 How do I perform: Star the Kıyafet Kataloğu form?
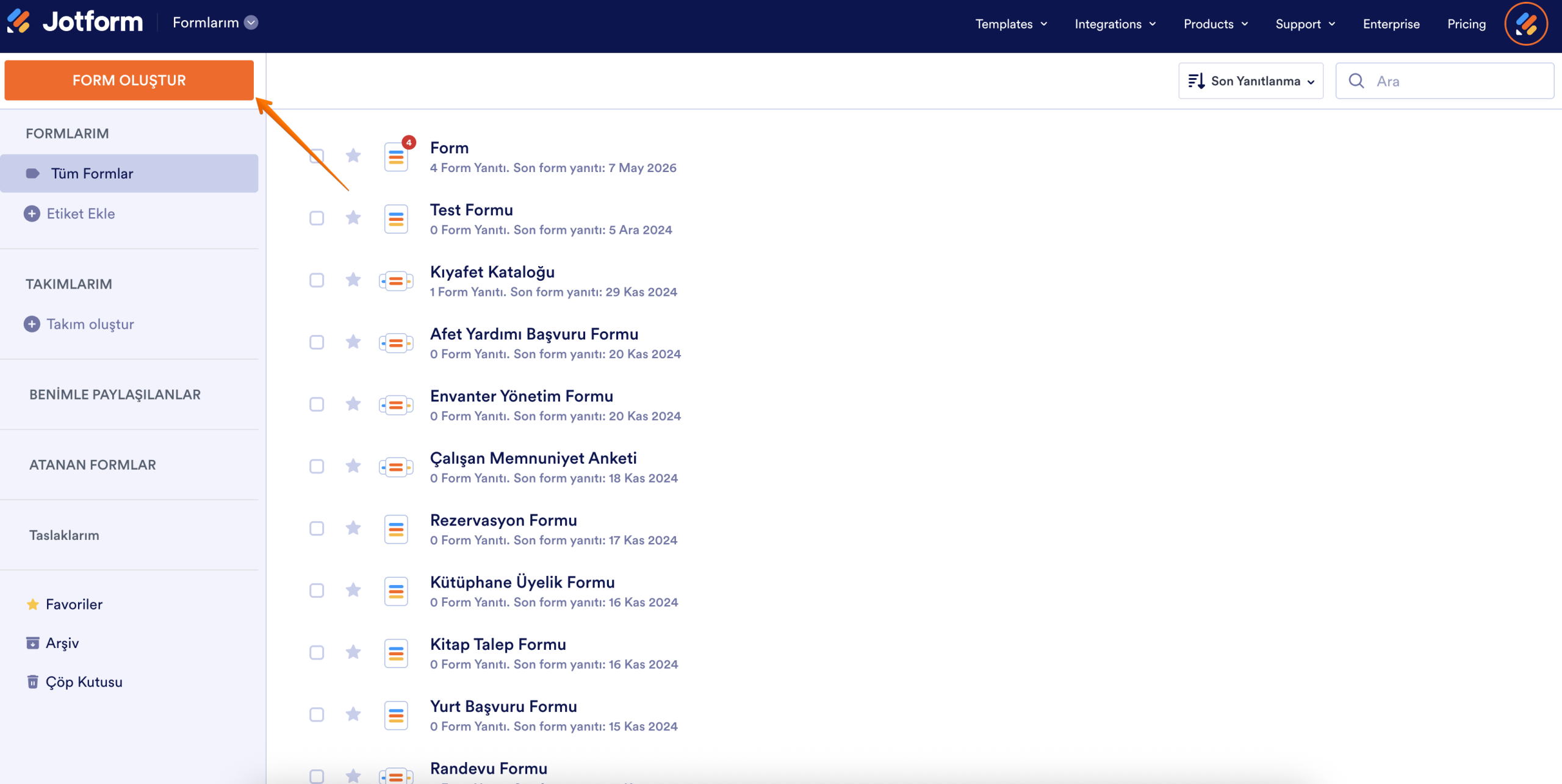(x=353, y=280)
